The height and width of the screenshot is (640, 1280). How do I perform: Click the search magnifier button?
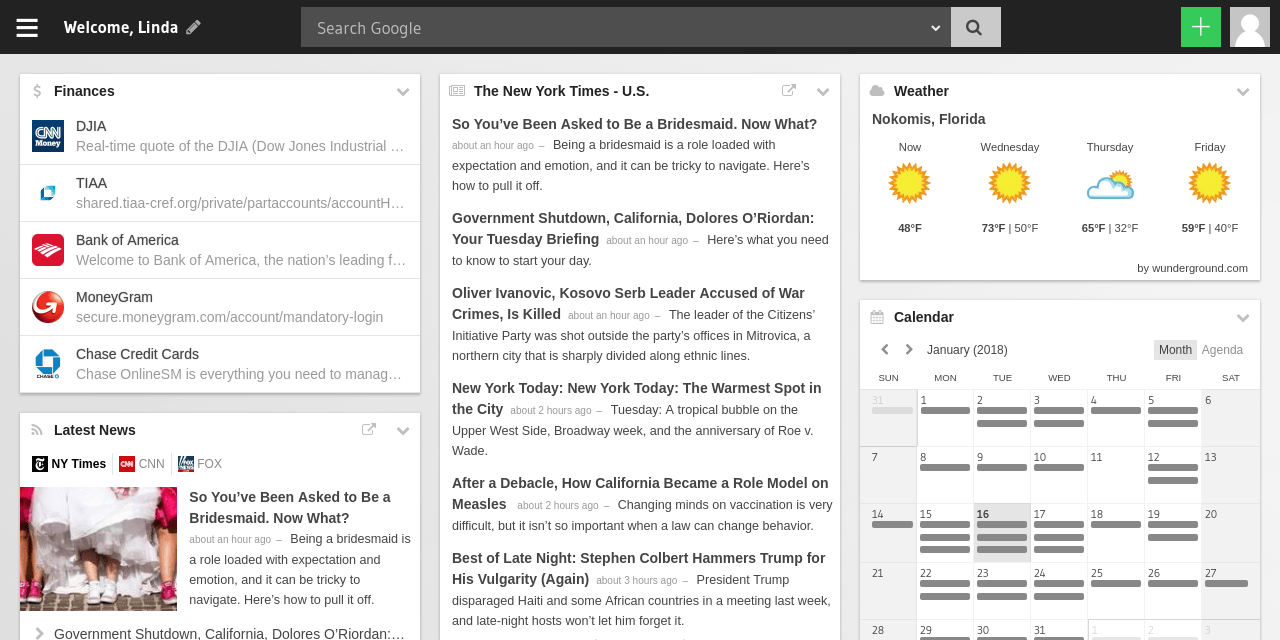[976, 27]
